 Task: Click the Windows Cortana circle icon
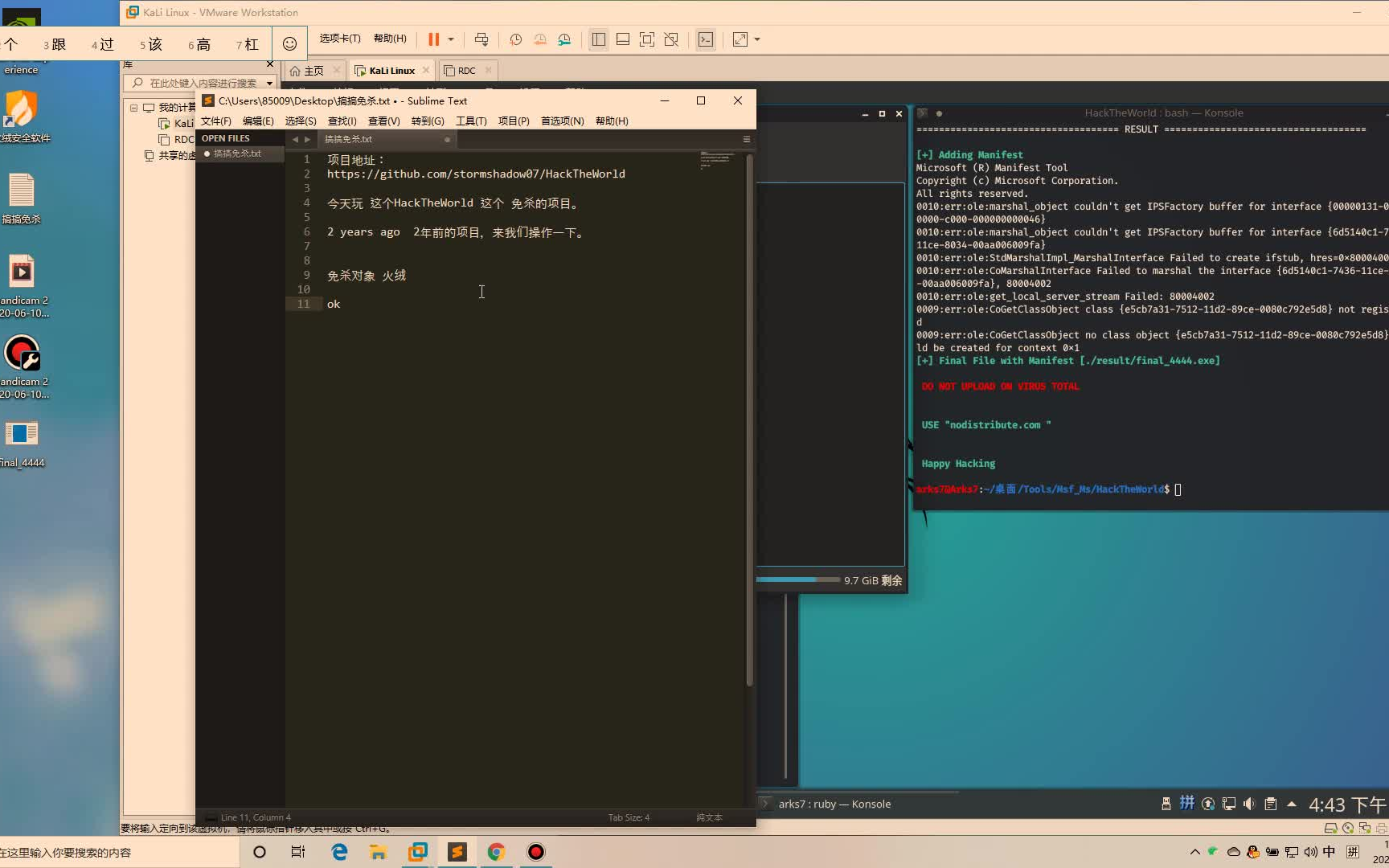[259, 852]
